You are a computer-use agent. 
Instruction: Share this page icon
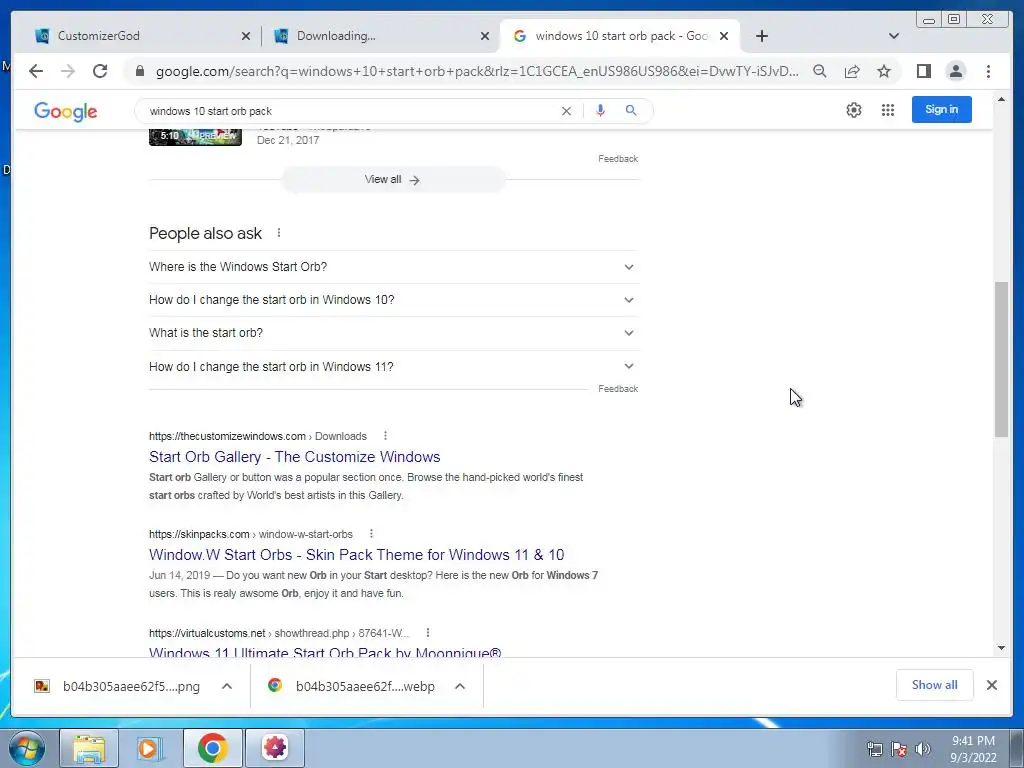852,71
